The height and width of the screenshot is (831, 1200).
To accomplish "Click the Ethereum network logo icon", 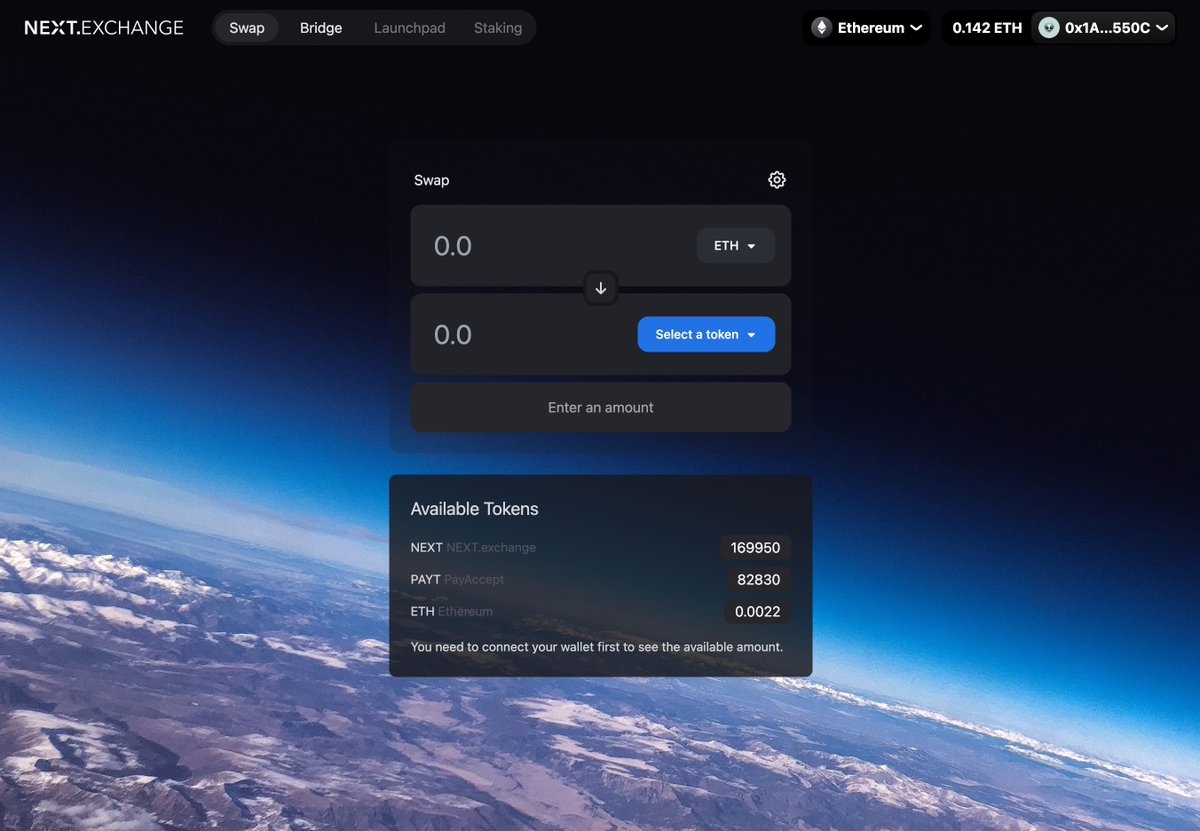I will (821, 28).
